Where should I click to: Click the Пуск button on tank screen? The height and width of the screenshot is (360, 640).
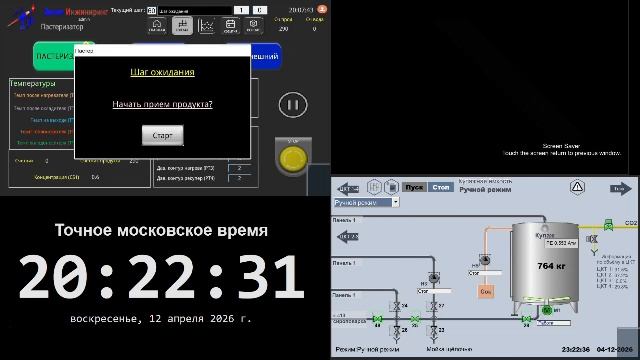[414, 187]
